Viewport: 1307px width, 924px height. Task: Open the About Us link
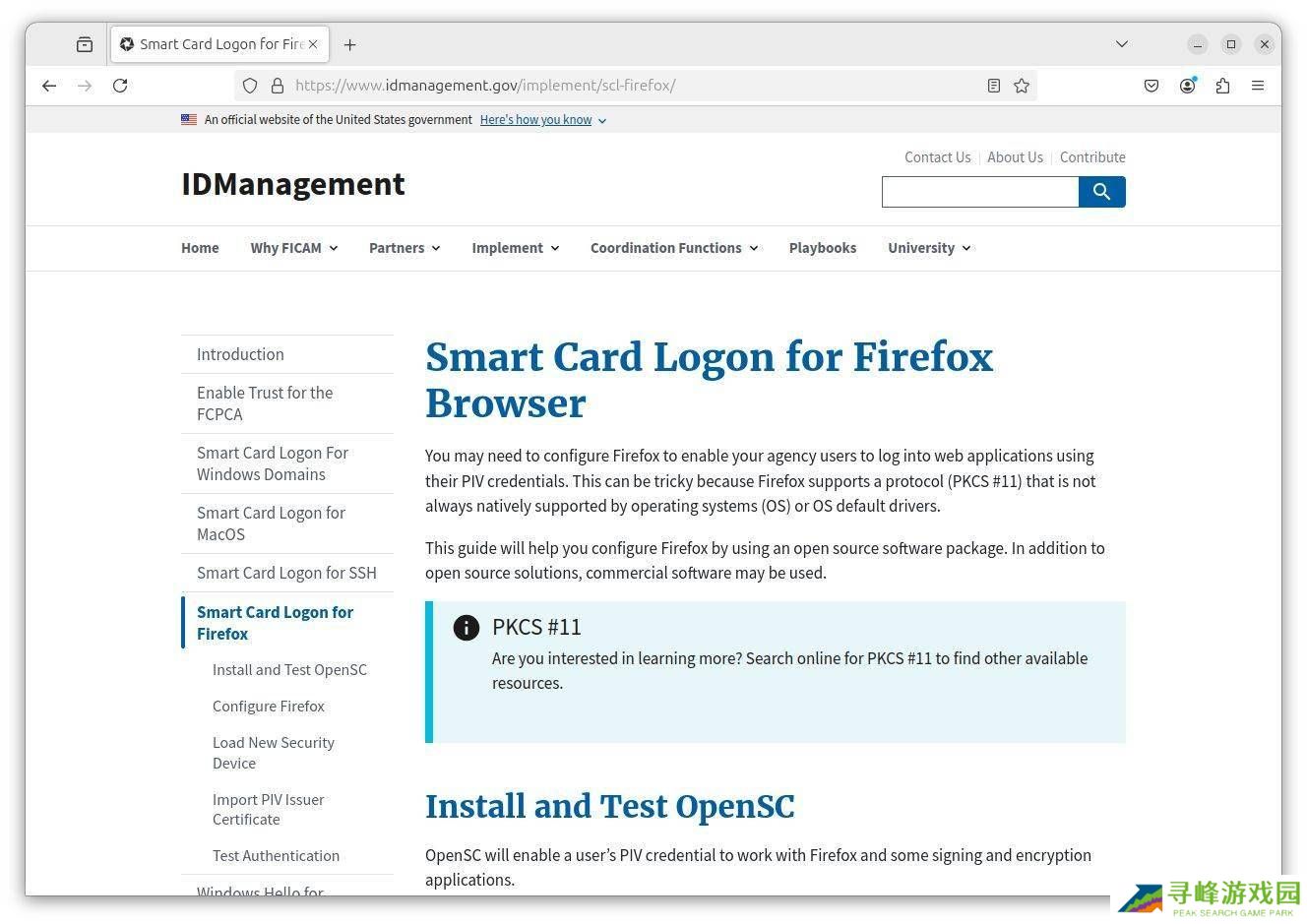1015,157
